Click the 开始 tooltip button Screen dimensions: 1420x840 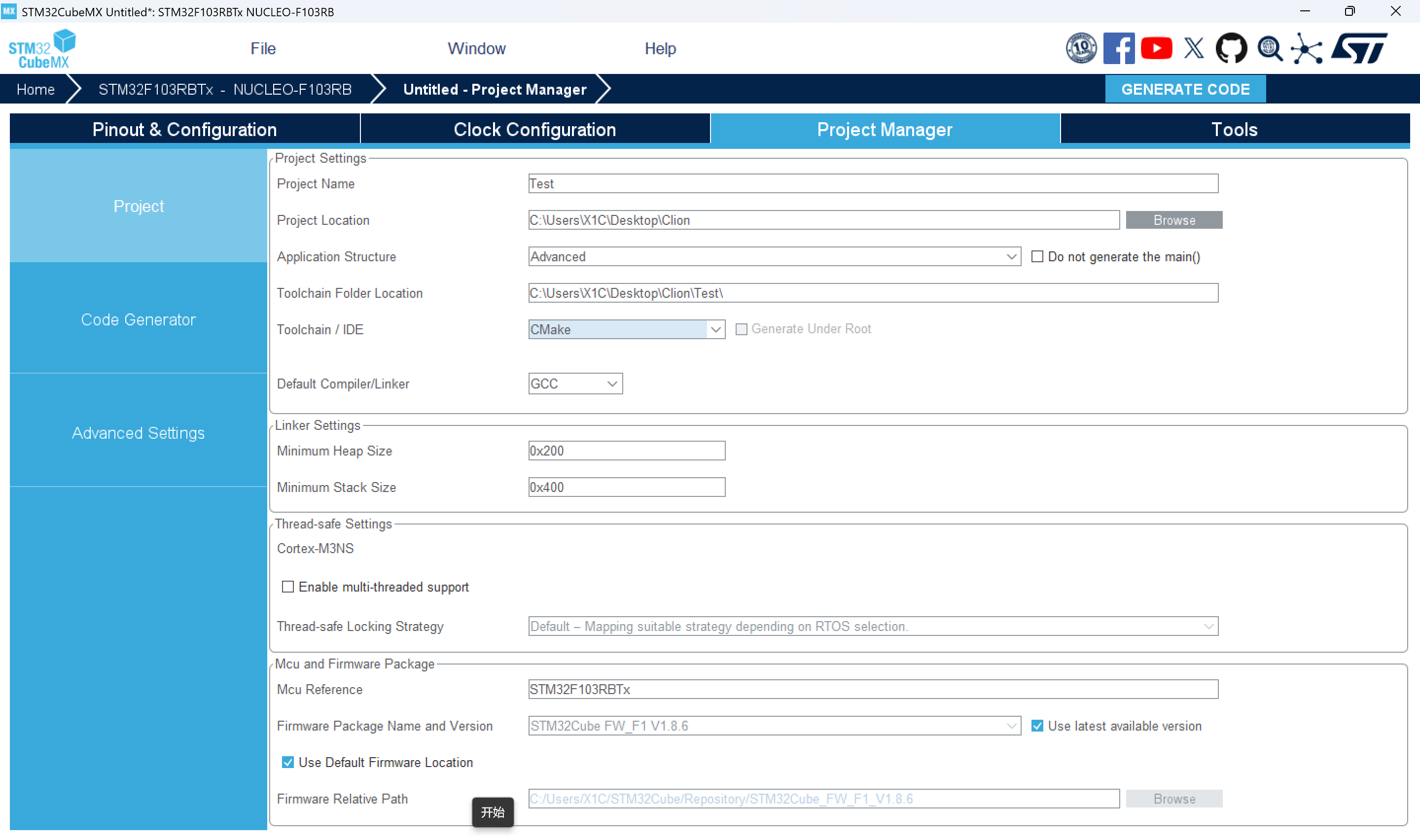(493, 812)
